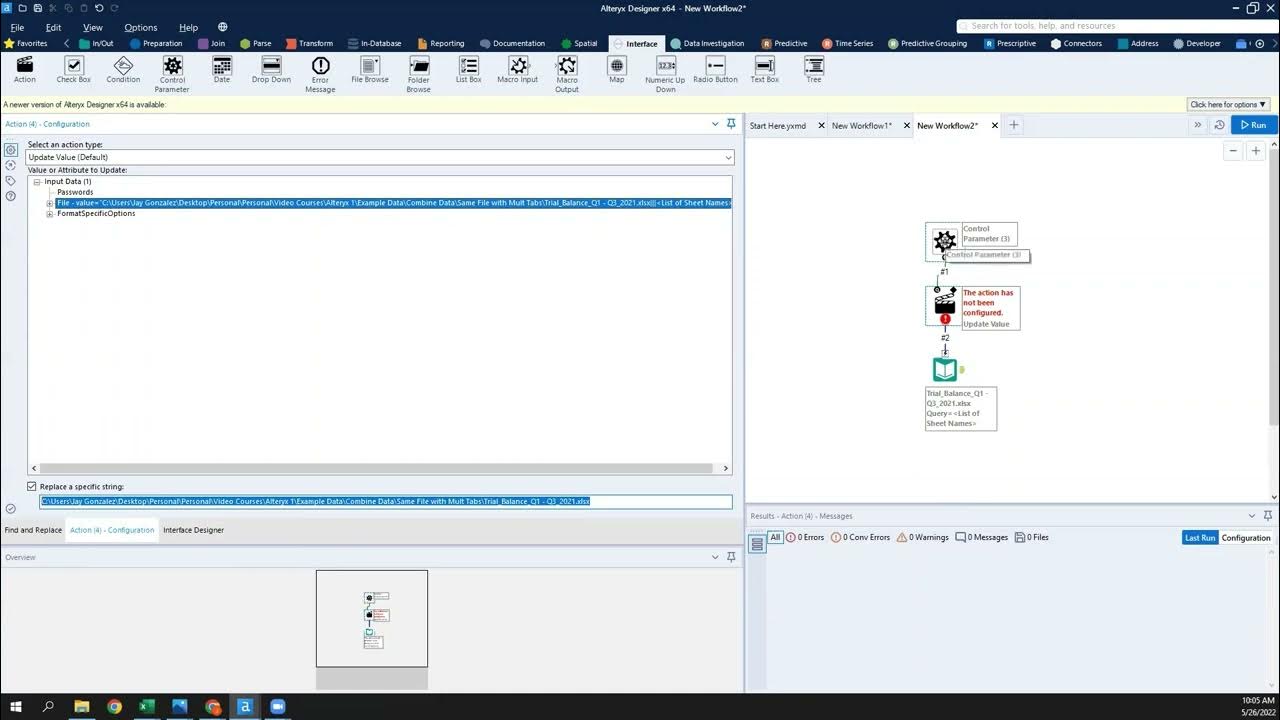1280x720 pixels.
Task: Select the Control Parameter node on the canvas
Action: tap(944, 241)
